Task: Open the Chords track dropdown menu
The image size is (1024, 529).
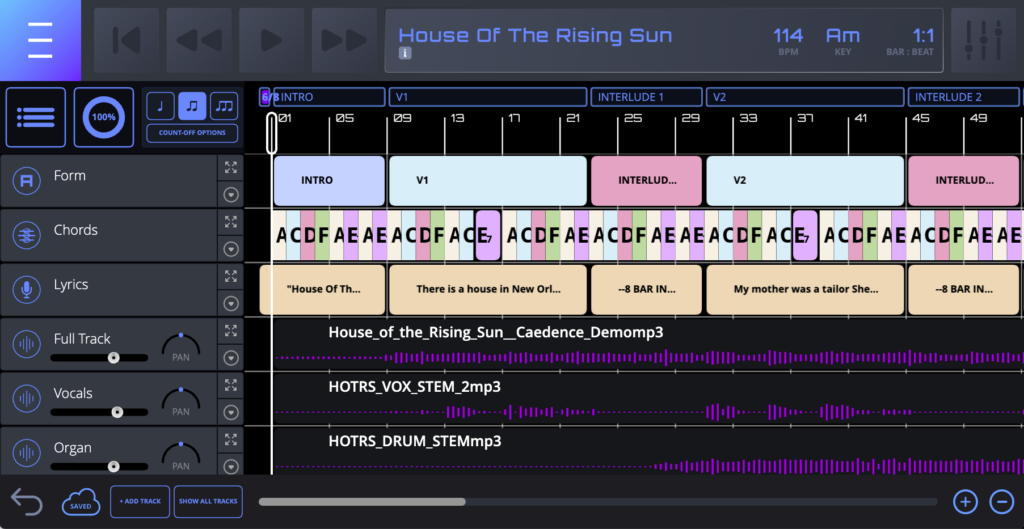Action: [231, 249]
